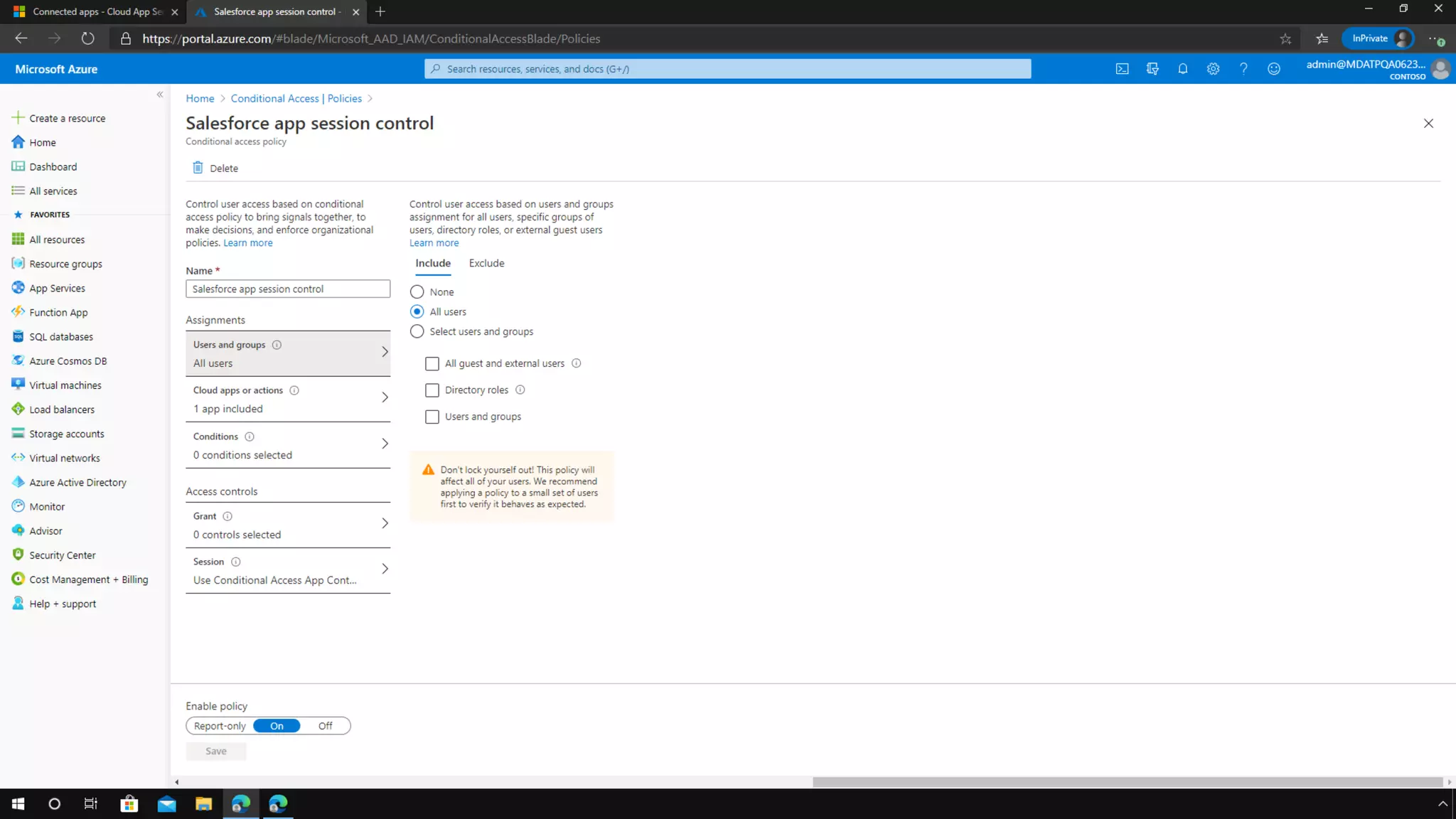Image resolution: width=1456 pixels, height=819 pixels.
Task: Open the feedback smiley icon
Action: [x=1273, y=69]
